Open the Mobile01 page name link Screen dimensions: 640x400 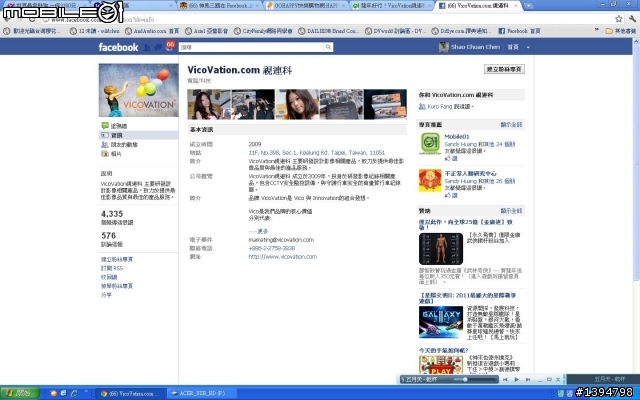click(x=457, y=137)
